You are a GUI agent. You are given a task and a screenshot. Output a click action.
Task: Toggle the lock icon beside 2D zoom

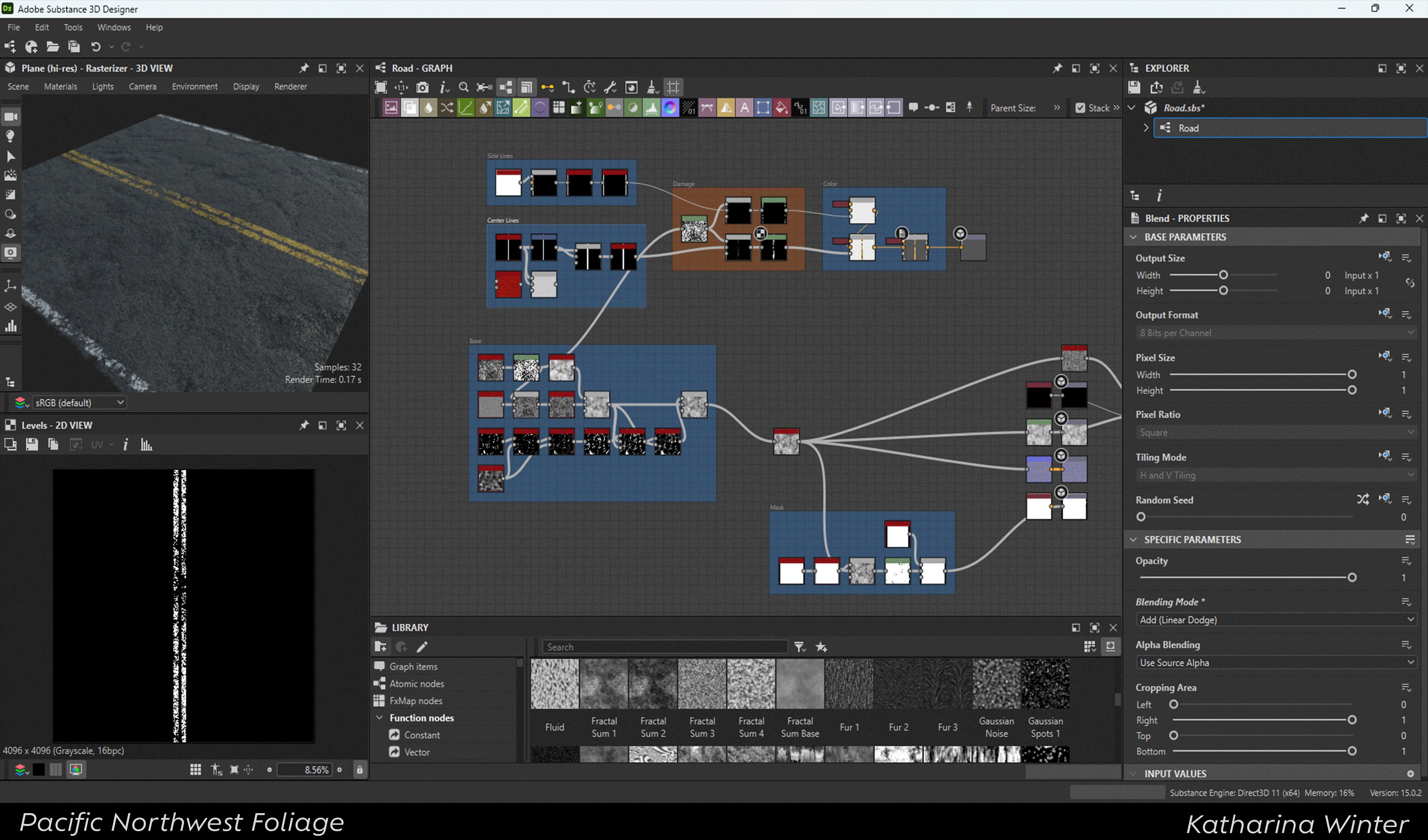(x=359, y=770)
